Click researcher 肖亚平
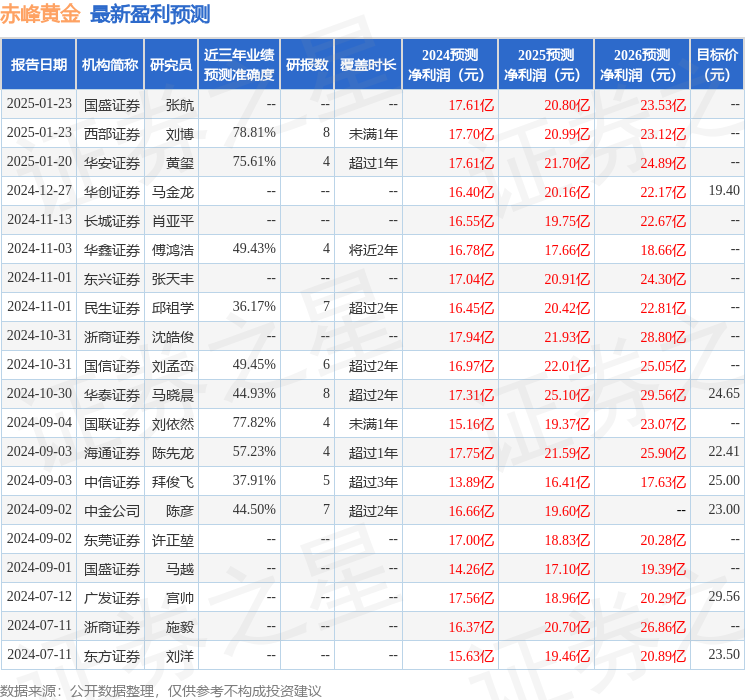 pyautogui.click(x=173, y=221)
